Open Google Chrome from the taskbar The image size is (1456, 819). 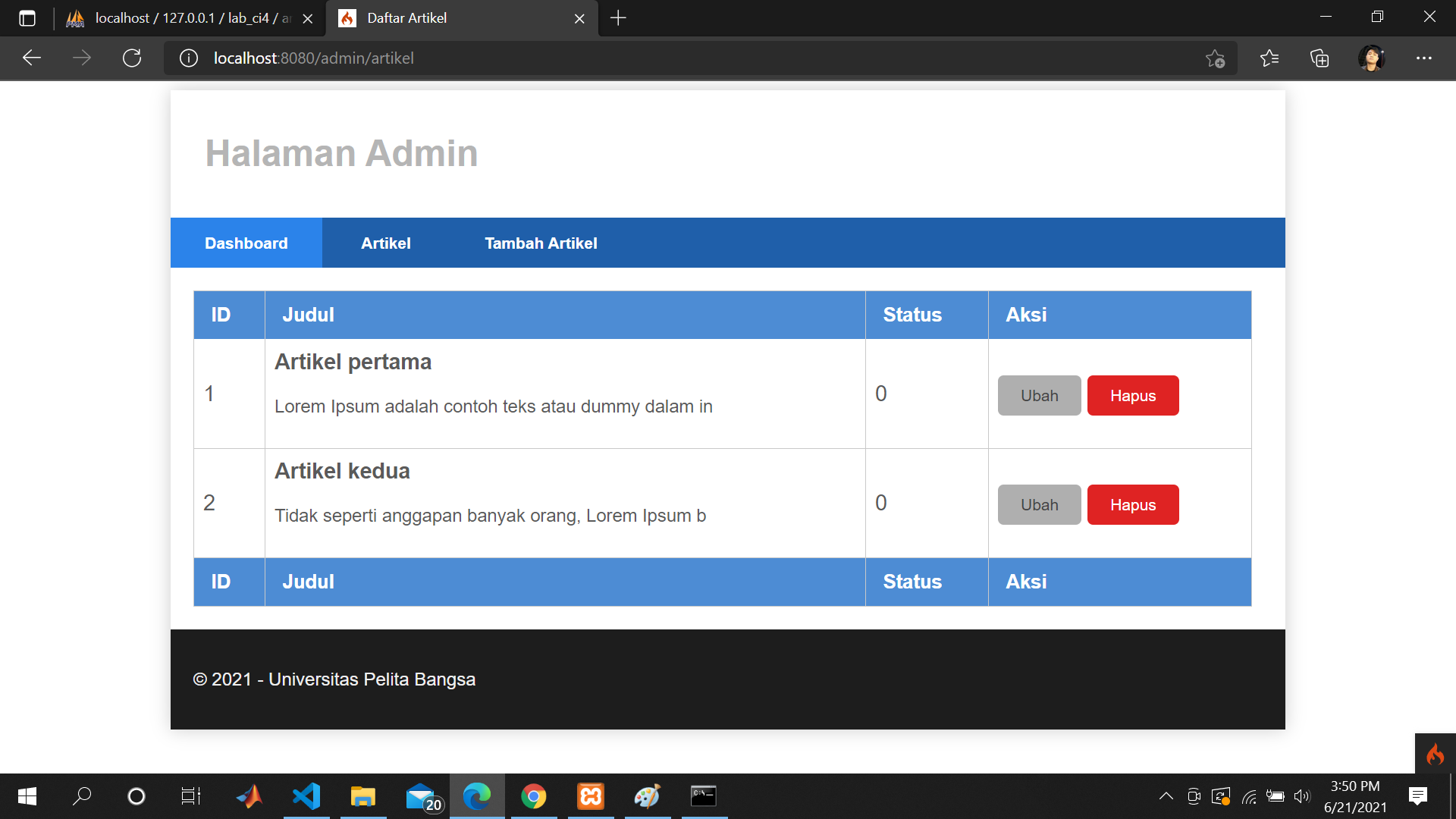(x=534, y=796)
